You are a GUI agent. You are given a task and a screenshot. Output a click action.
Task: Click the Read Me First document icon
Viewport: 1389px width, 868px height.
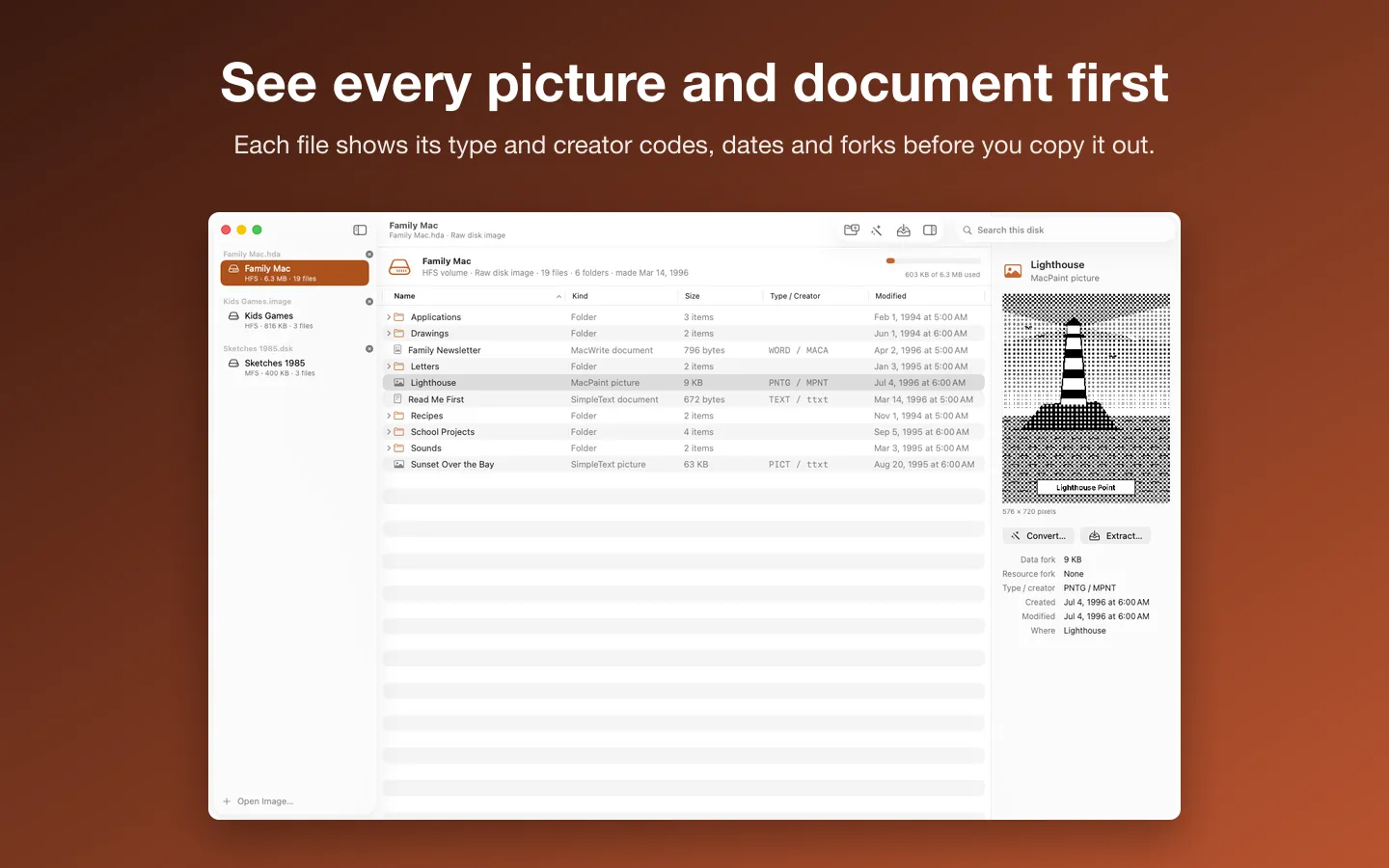point(398,399)
